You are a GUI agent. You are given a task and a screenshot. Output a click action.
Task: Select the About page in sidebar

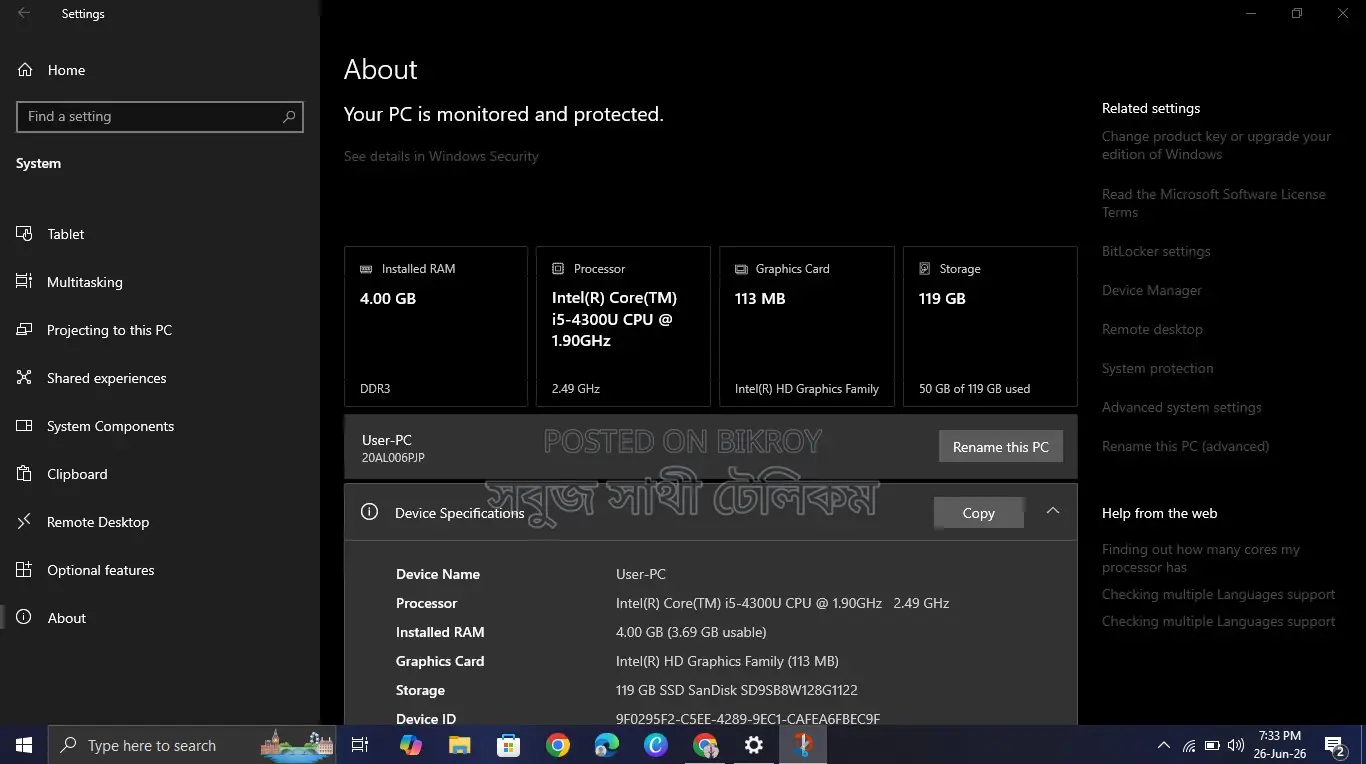coord(160,618)
